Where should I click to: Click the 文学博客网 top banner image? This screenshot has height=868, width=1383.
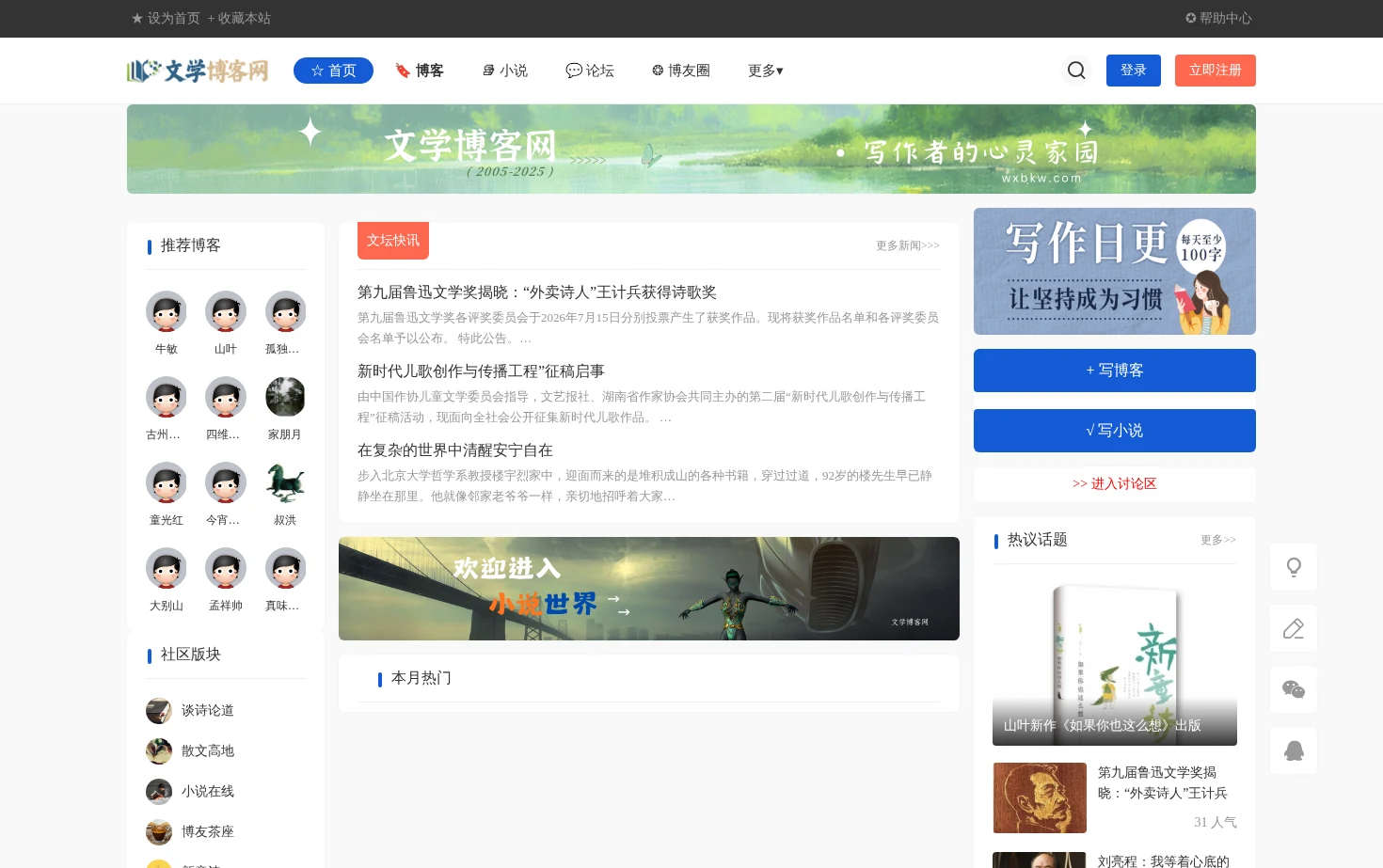691,150
